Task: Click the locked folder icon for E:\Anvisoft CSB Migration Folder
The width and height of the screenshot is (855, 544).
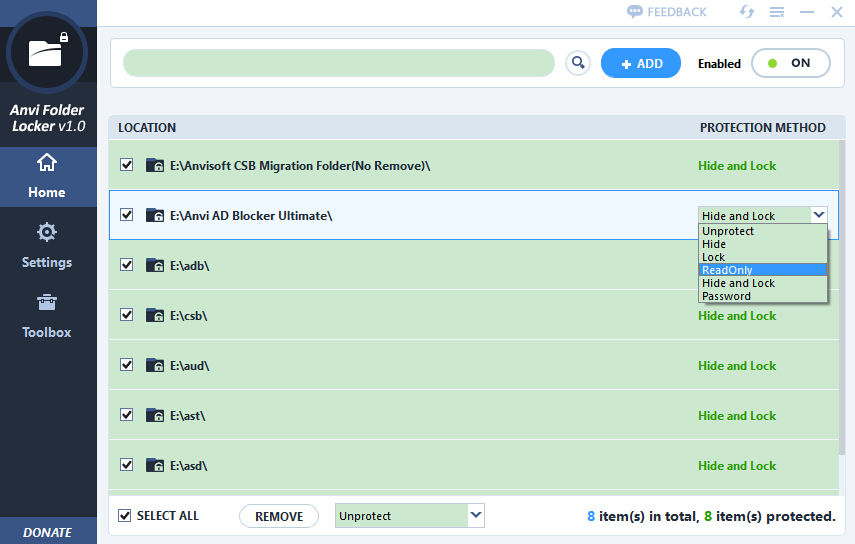Action: click(x=155, y=165)
